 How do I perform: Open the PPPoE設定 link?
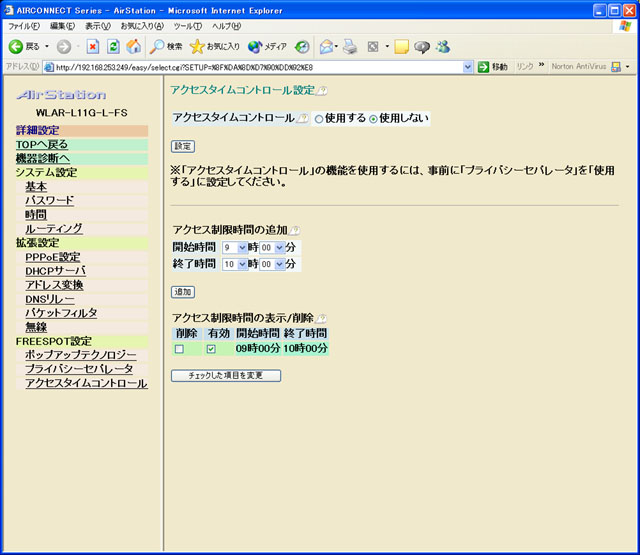pos(53,258)
